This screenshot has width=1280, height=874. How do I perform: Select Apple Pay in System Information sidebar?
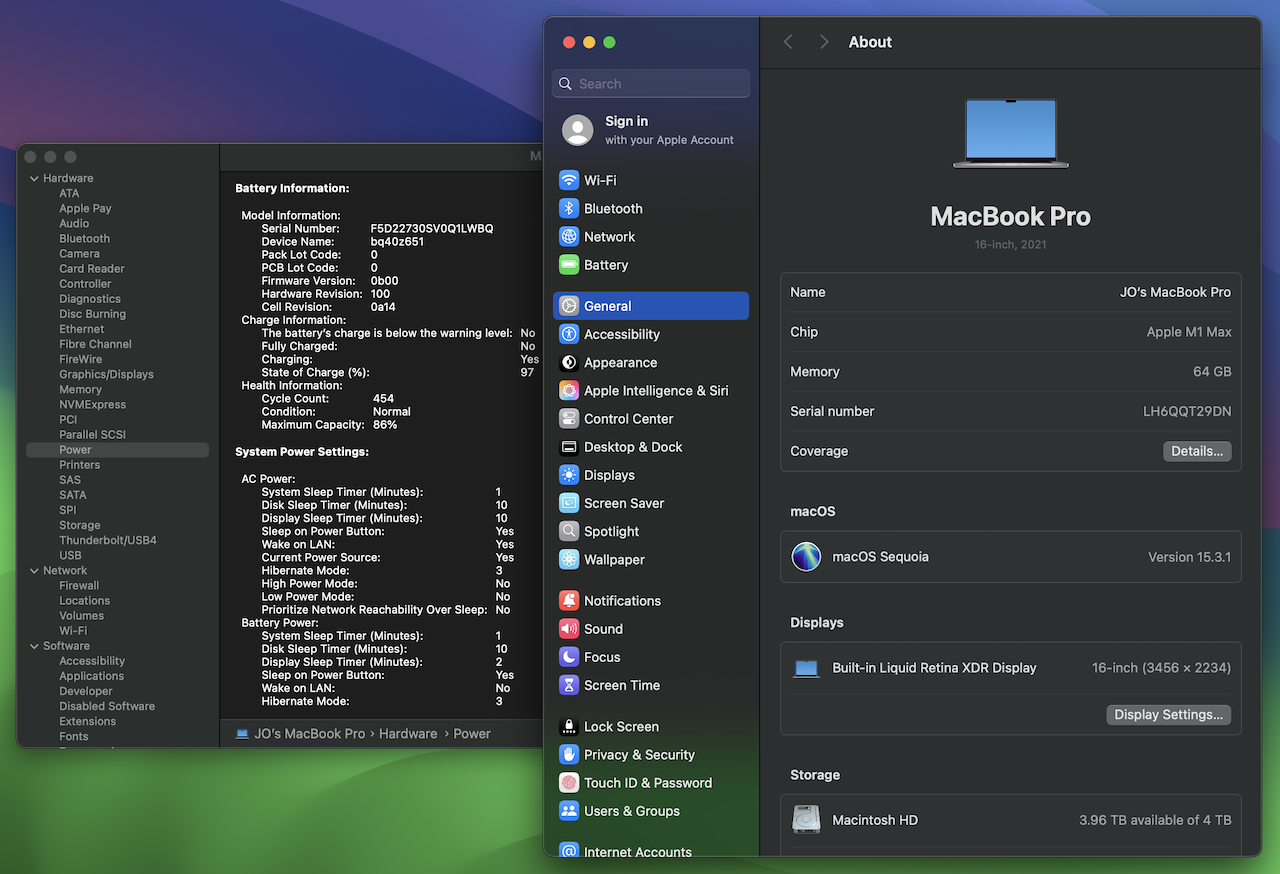85,208
